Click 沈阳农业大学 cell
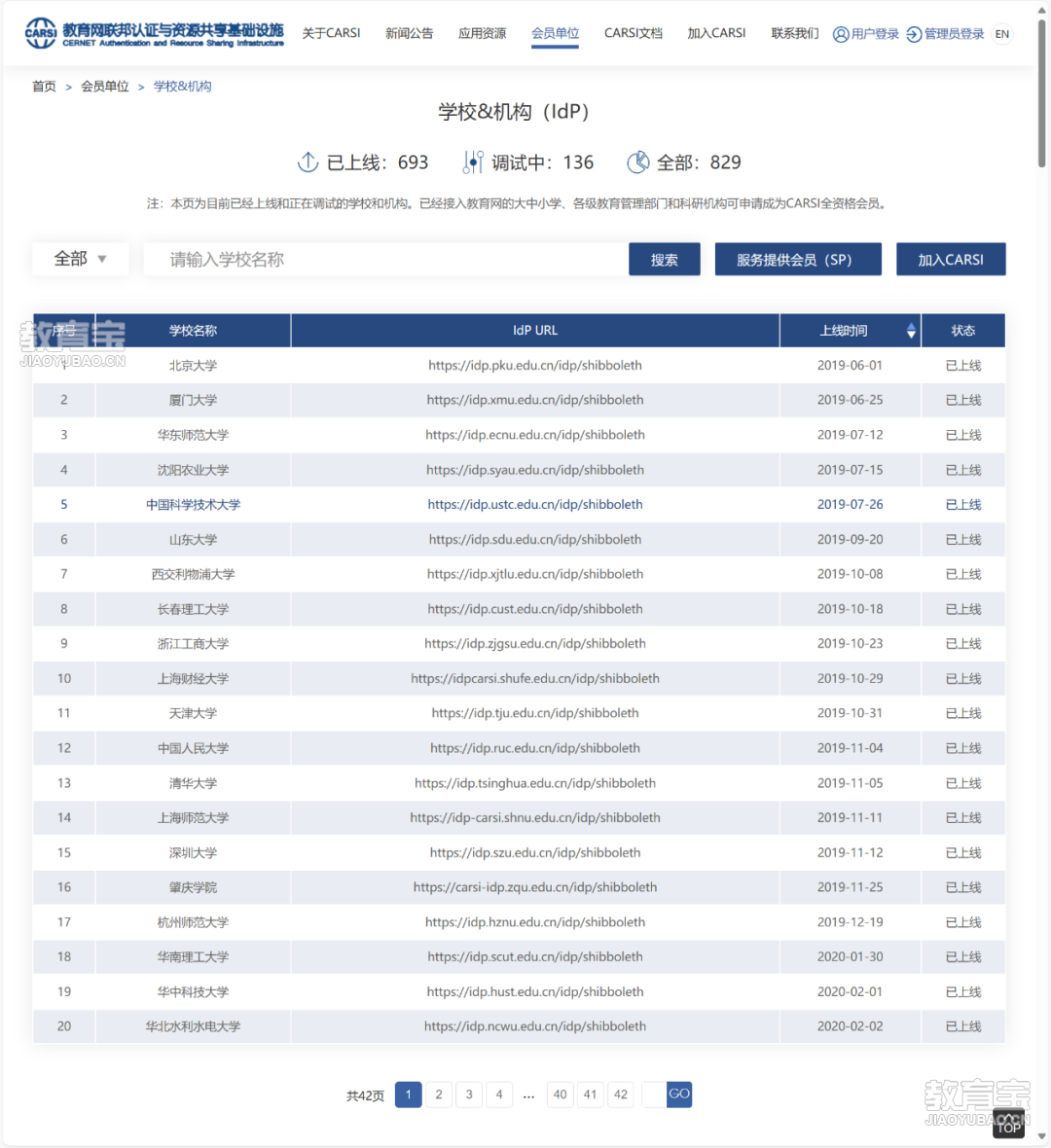 click(194, 470)
